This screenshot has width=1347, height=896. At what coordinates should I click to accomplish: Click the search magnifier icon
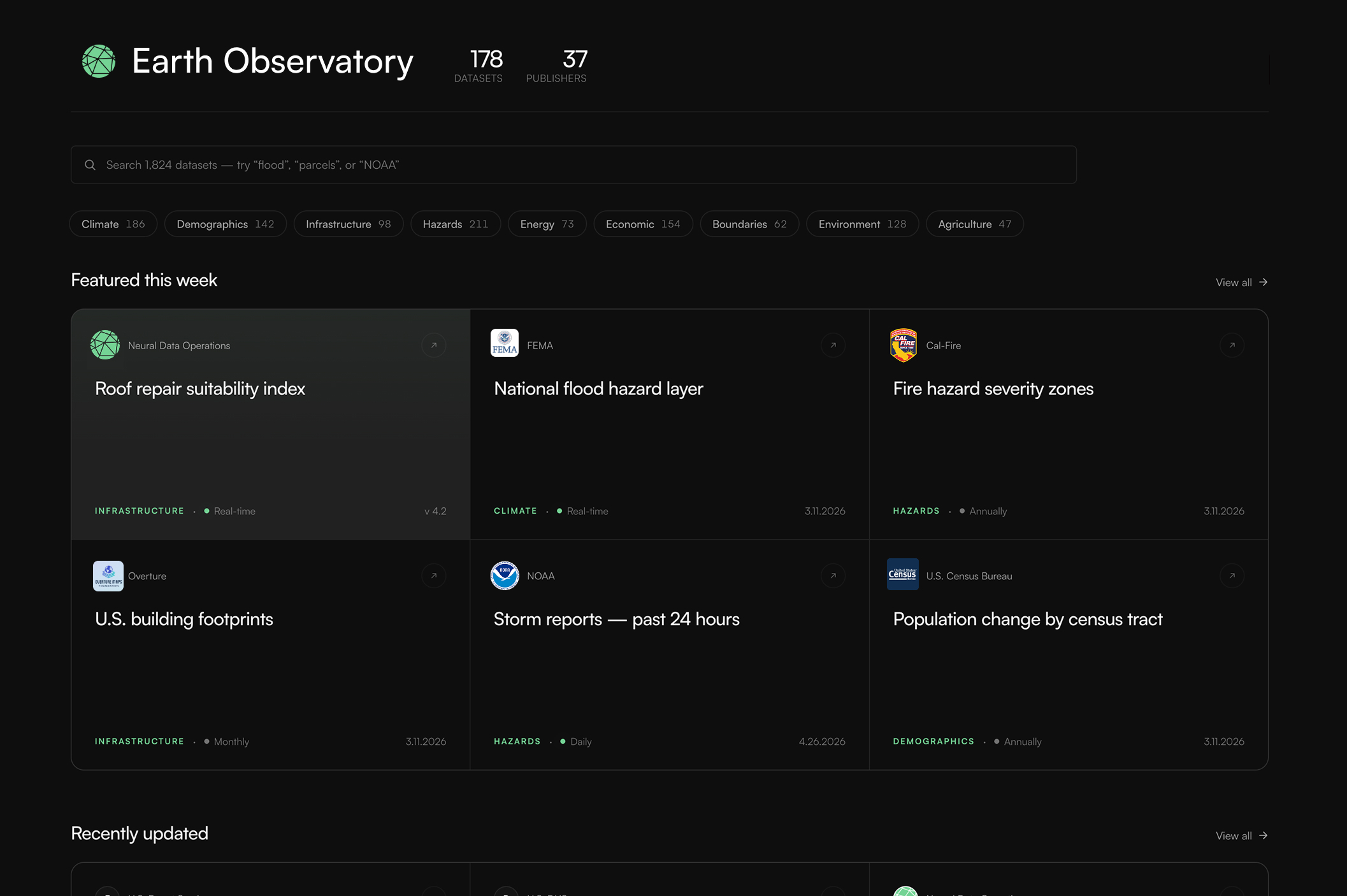coord(90,165)
